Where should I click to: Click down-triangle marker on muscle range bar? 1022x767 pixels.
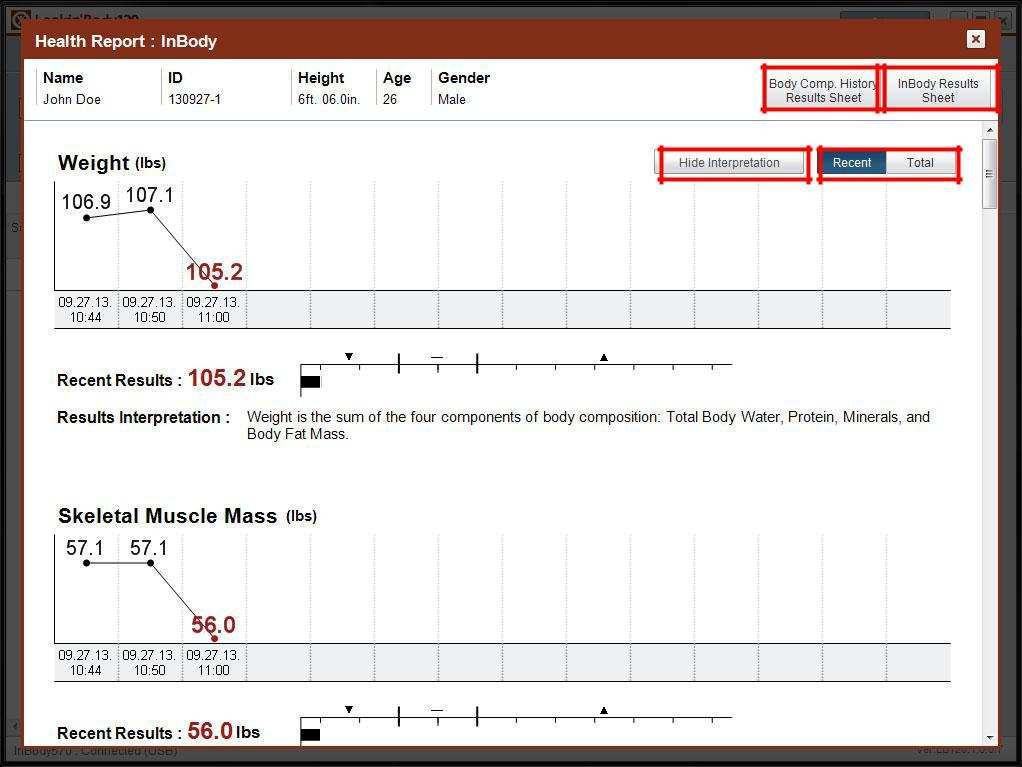(349, 709)
